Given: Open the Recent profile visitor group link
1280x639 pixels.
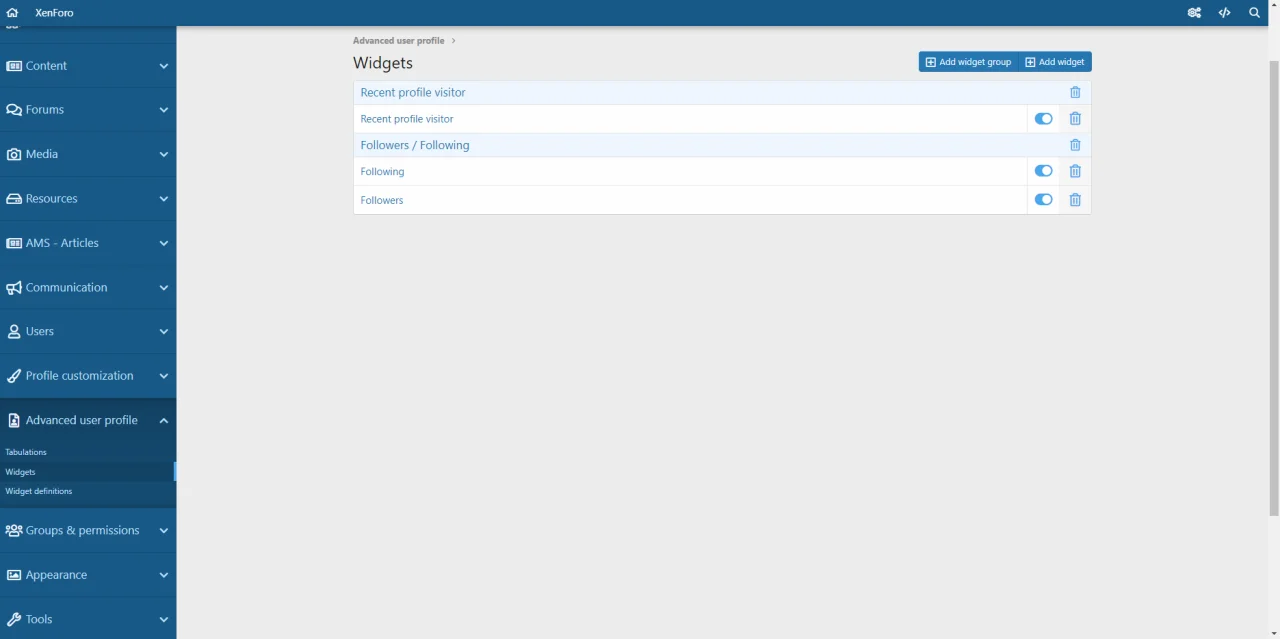Looking at the screenshot, I should tap(413, 92).
